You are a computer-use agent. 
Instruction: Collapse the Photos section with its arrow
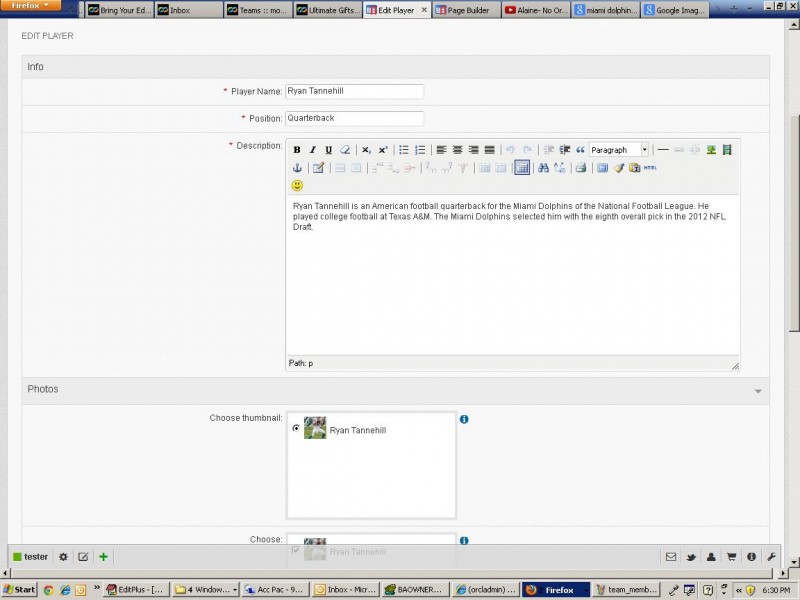click(x=758, y=391)
